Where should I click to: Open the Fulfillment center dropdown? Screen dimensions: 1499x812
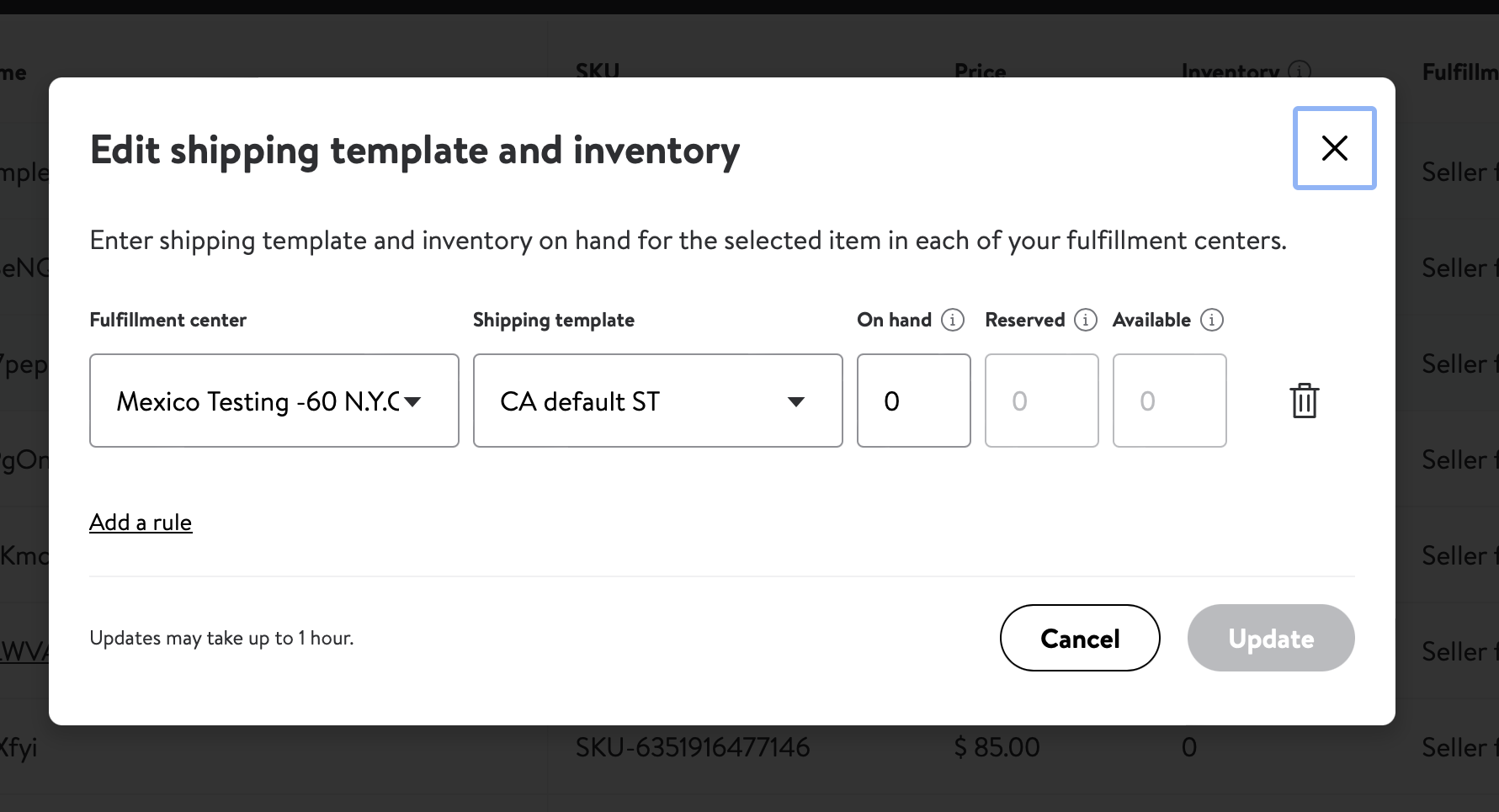click(x=274, y=401)
